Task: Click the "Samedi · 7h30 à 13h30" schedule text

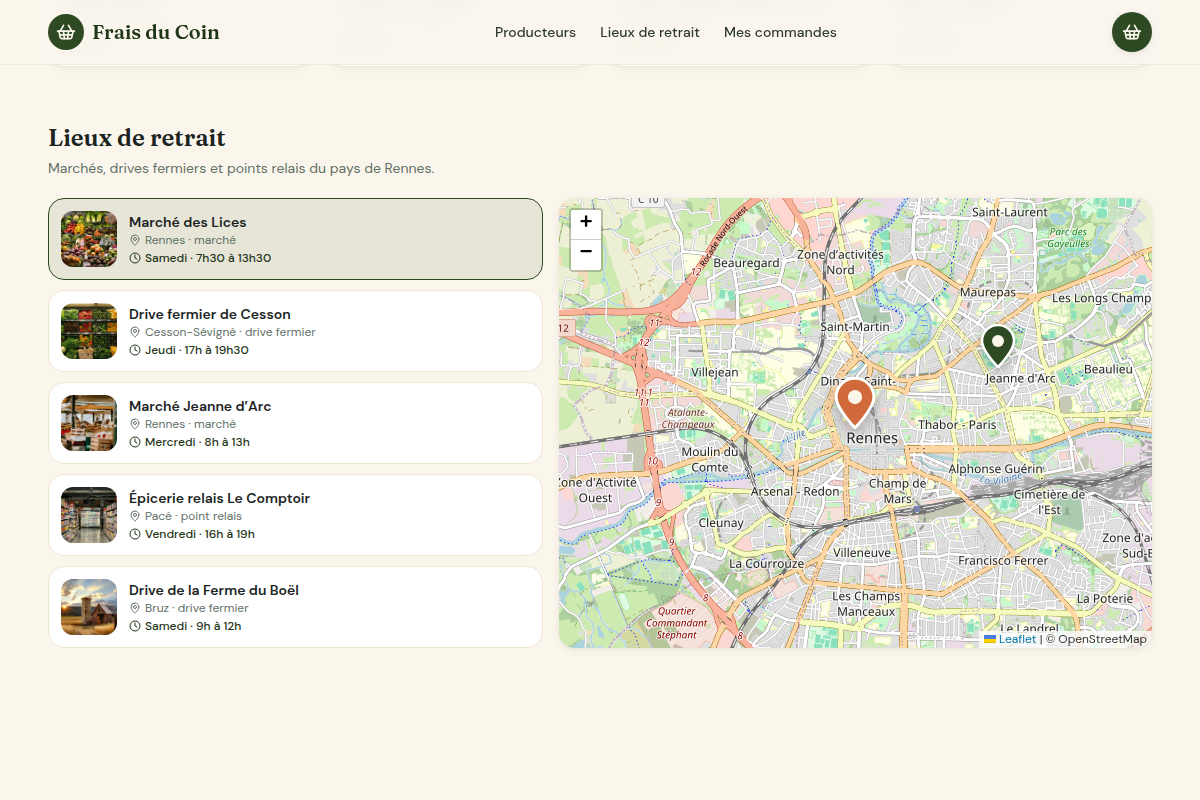Action: click(x=208, y=258)
